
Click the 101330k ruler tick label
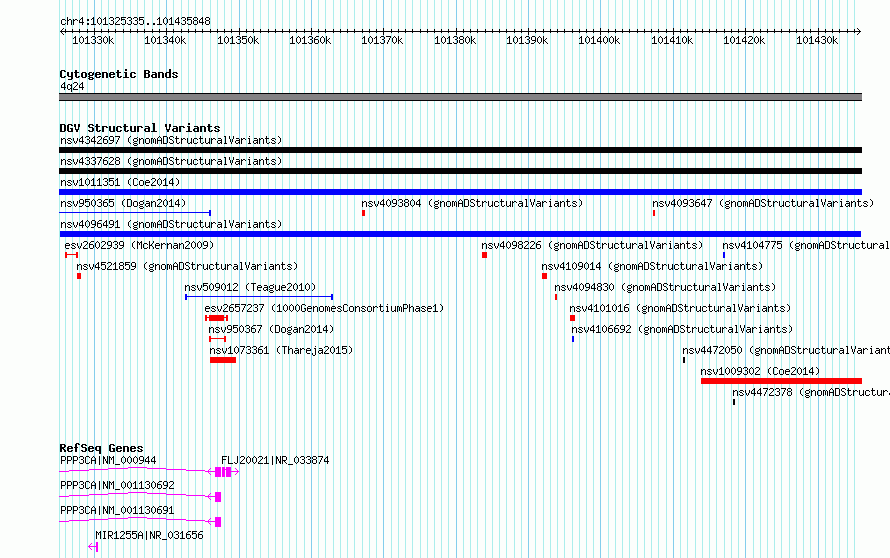[93, 40]
